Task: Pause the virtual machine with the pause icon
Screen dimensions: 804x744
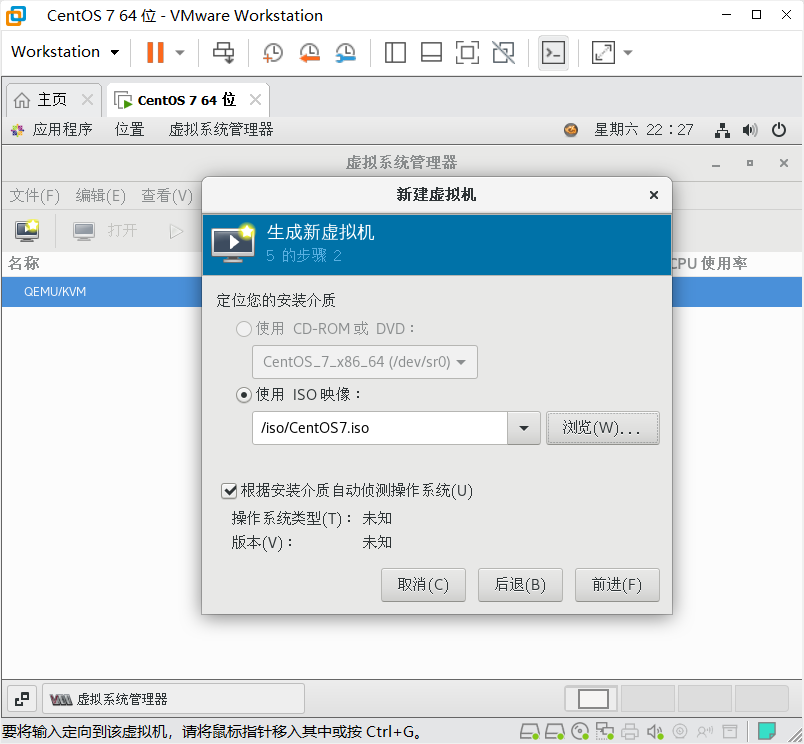Action: (x=155, y=52)
